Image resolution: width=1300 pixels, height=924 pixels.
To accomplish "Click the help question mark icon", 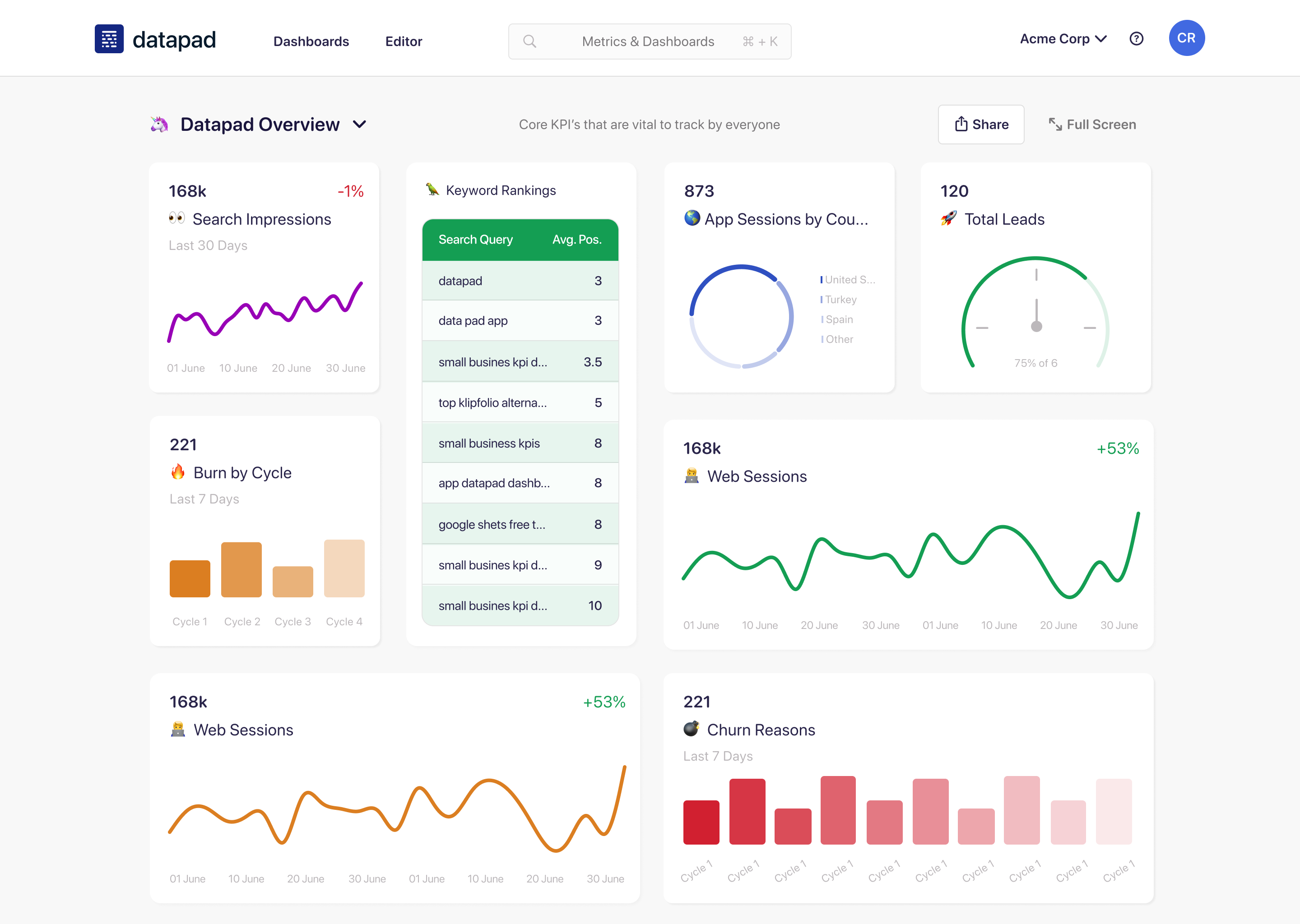I will coord(1138,40).
